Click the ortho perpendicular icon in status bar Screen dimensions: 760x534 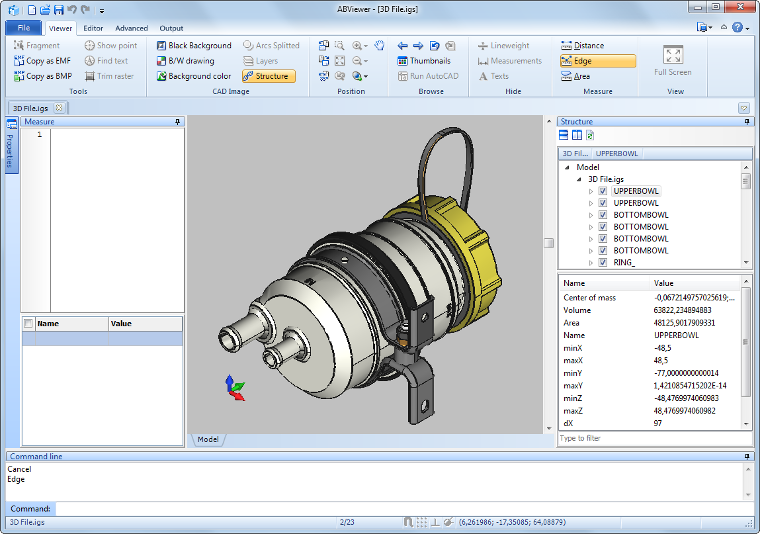pyautogui.click(x=435, y=522)
